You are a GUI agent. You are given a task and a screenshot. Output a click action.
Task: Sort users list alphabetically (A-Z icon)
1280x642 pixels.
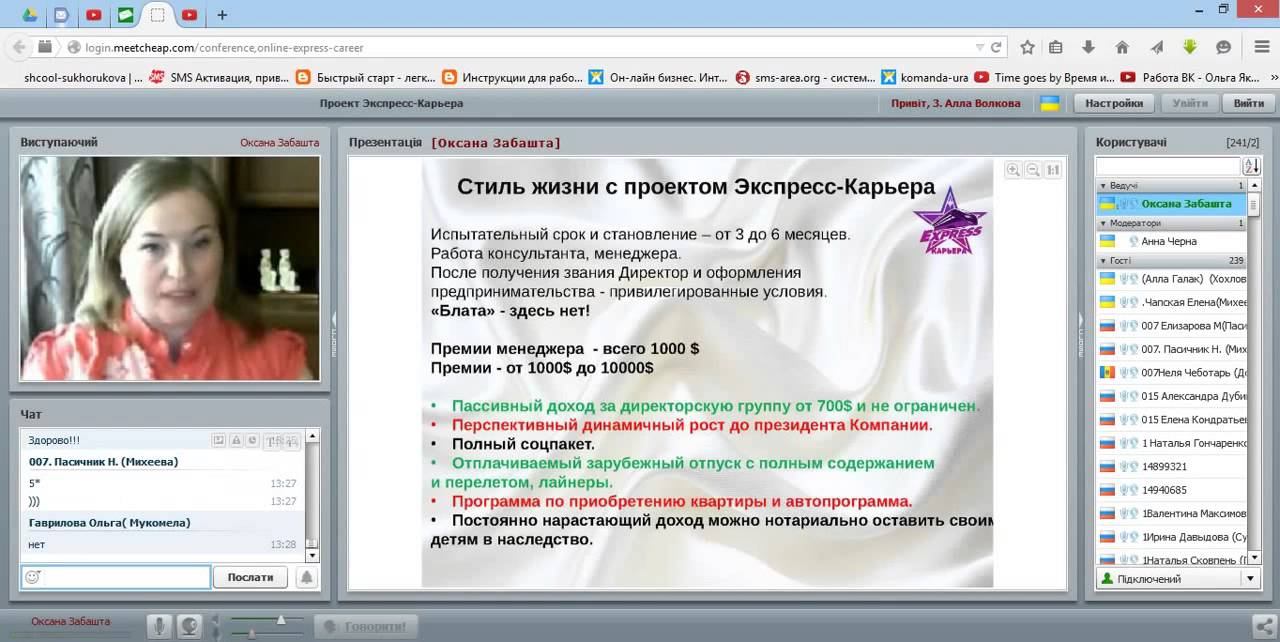1251,166
